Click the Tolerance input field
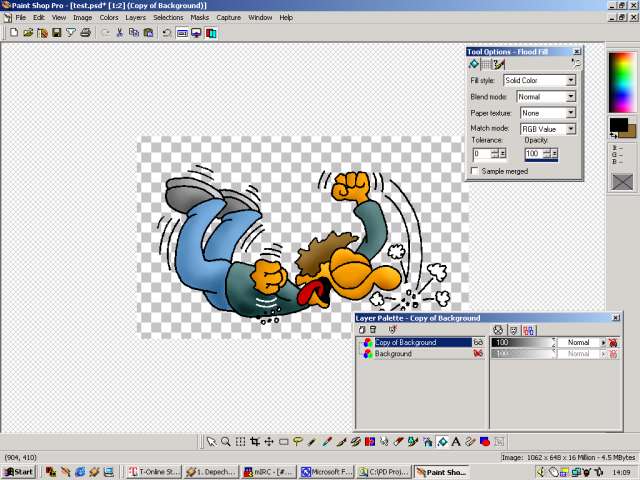640x480 pixels. pyautogui.click(x=482, y=153)
